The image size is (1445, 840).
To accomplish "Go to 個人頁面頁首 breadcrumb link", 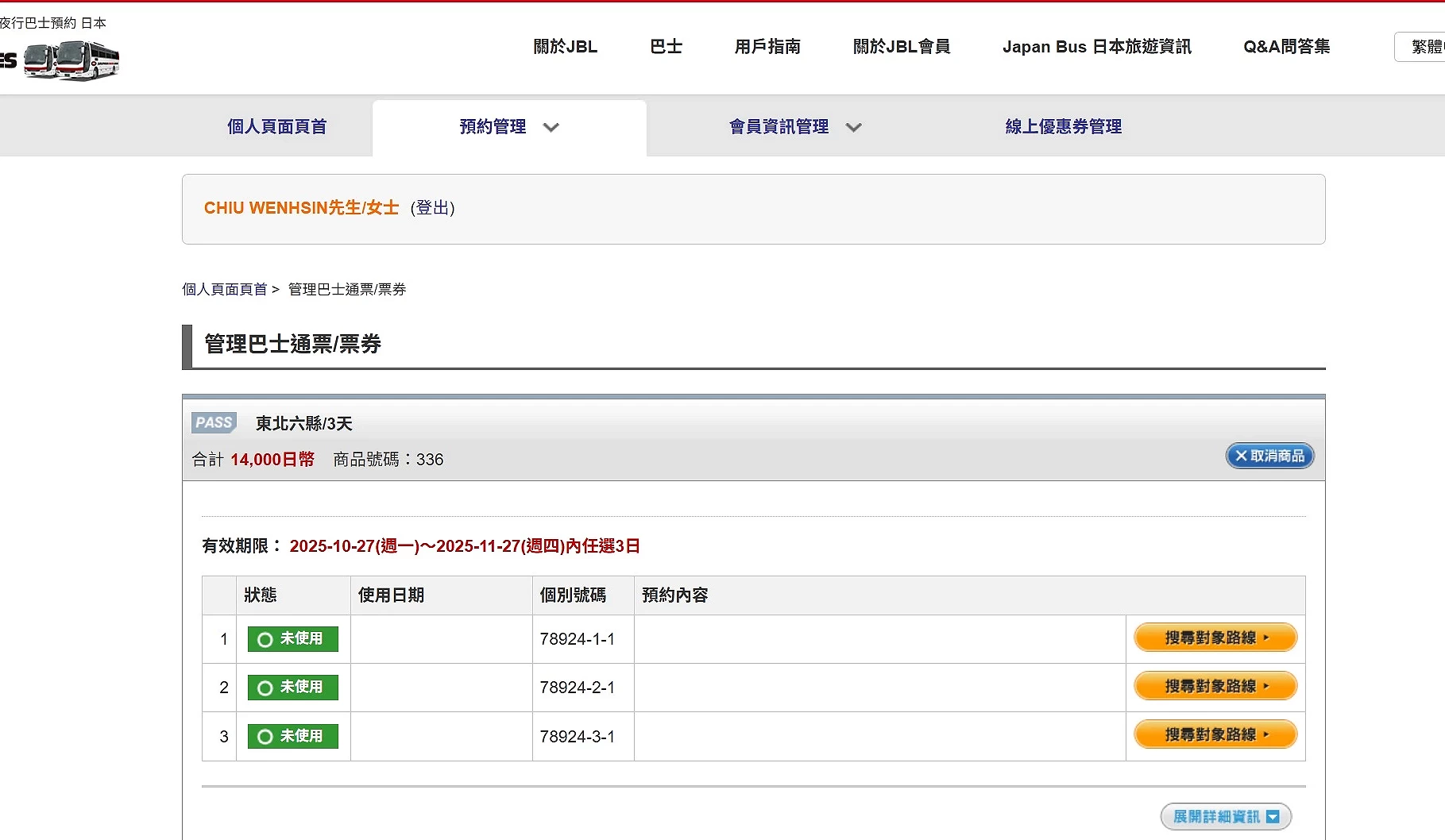I will [224, 289].
